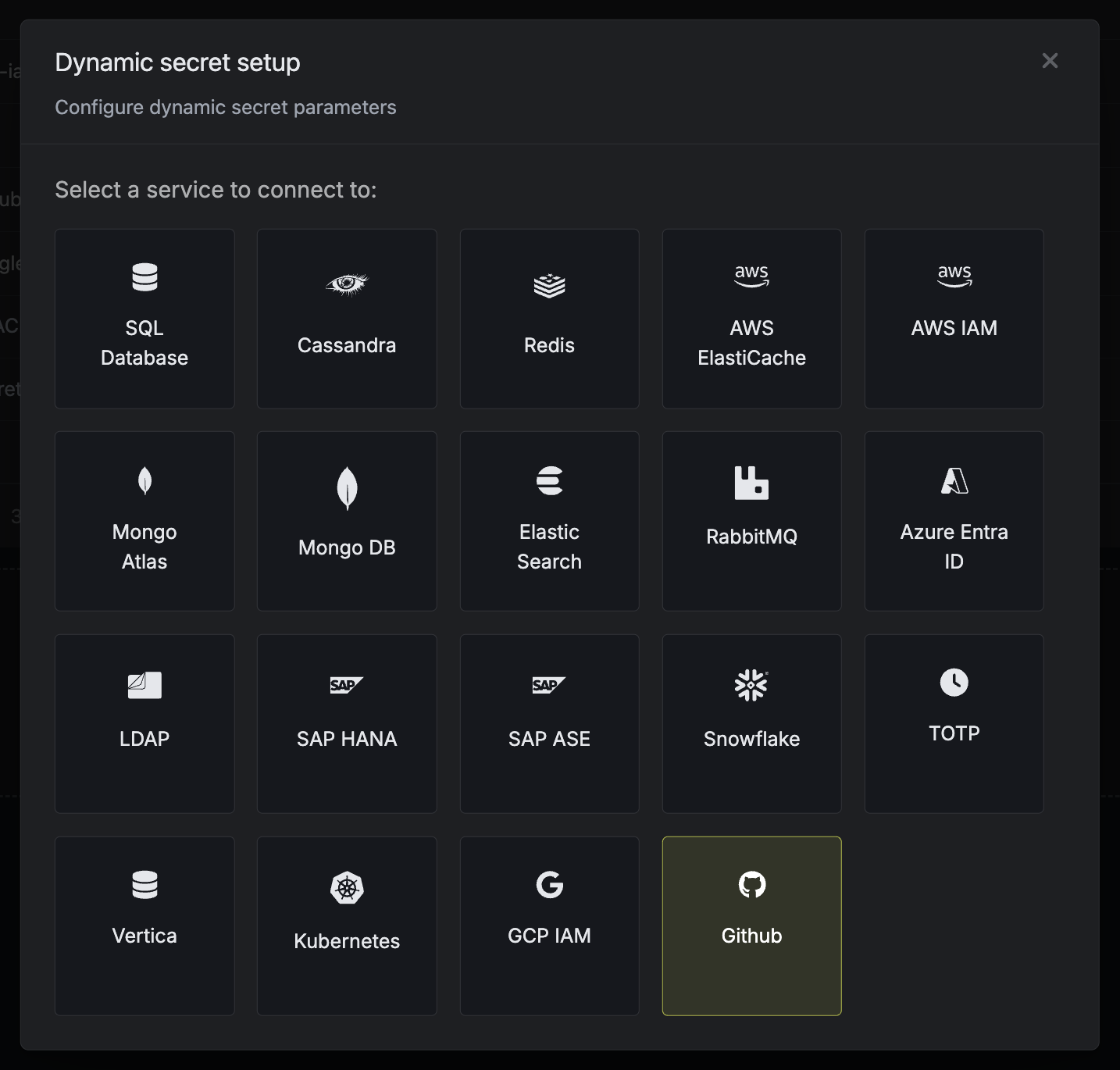Open the SQL Database label
The image size is (1120, 1070).
[144, 343]
